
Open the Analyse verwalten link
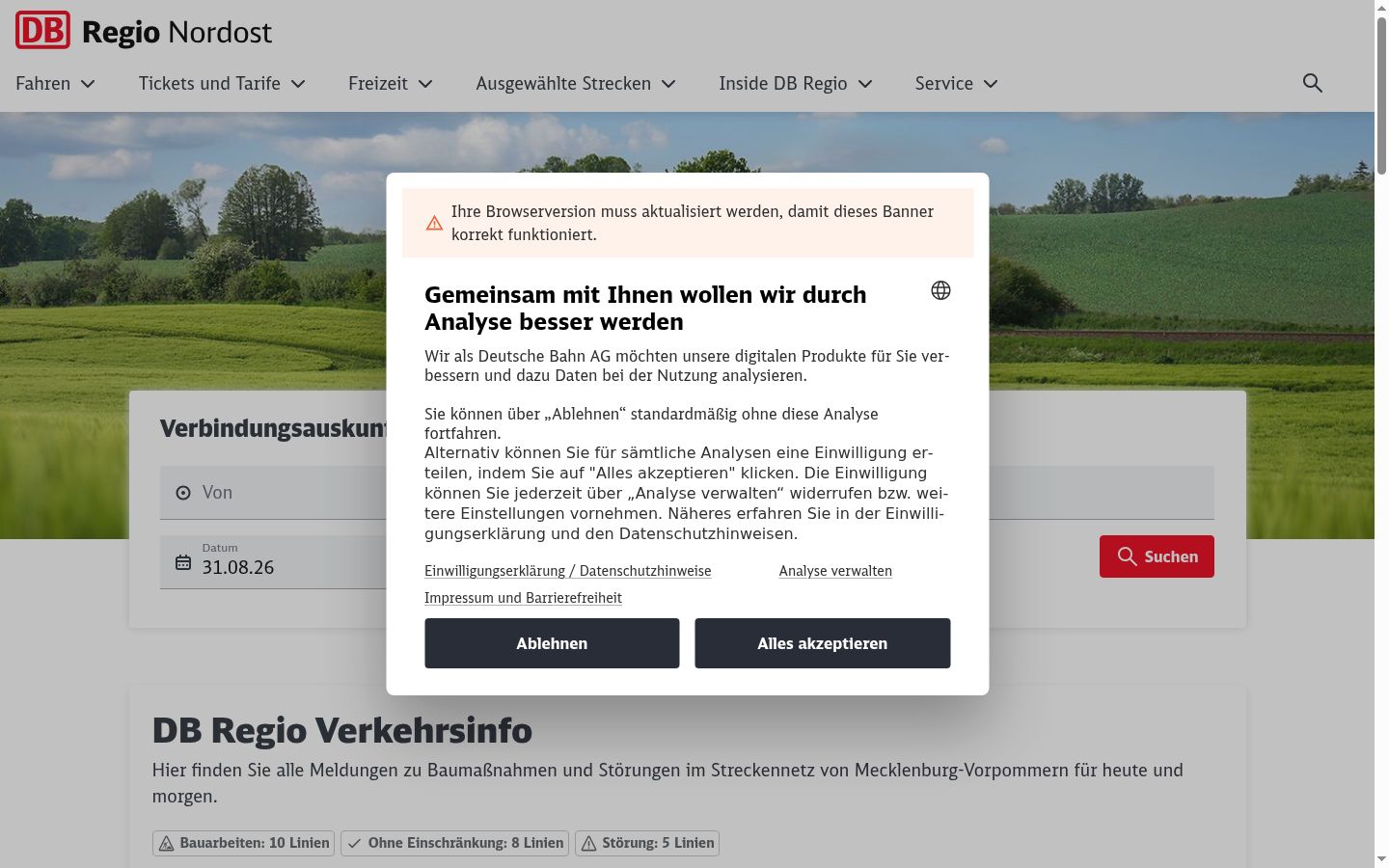(x=835, y=571)
